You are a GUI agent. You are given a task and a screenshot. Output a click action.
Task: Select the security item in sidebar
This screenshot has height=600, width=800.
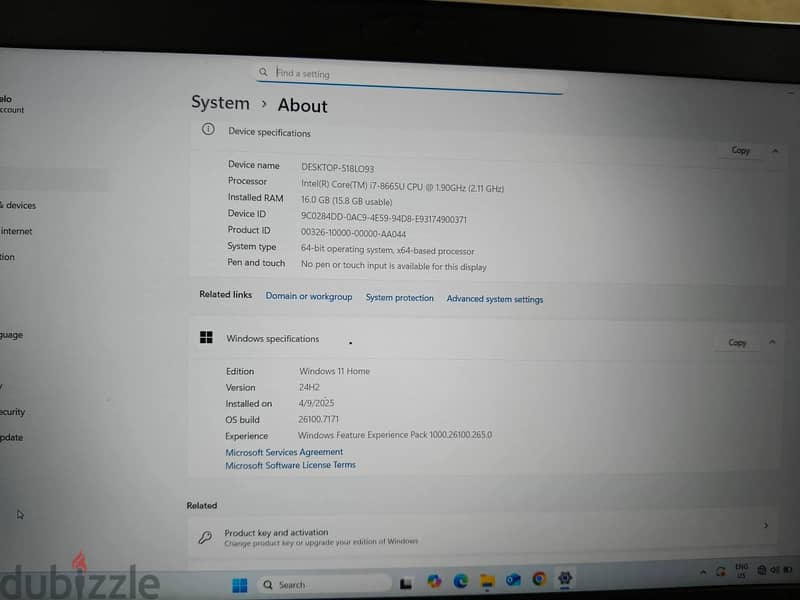[x=13, y=412]
